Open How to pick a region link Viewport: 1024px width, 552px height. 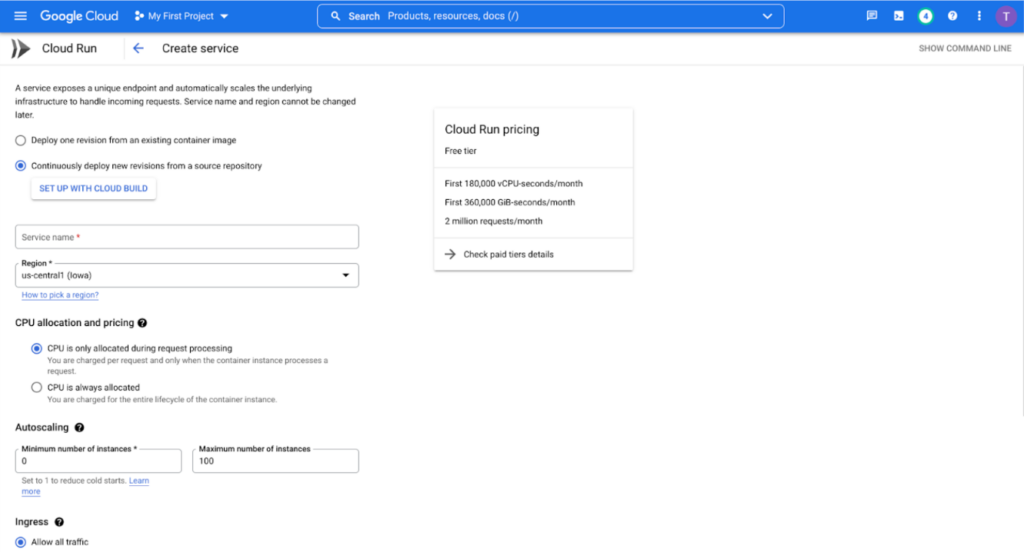(60, 295)
